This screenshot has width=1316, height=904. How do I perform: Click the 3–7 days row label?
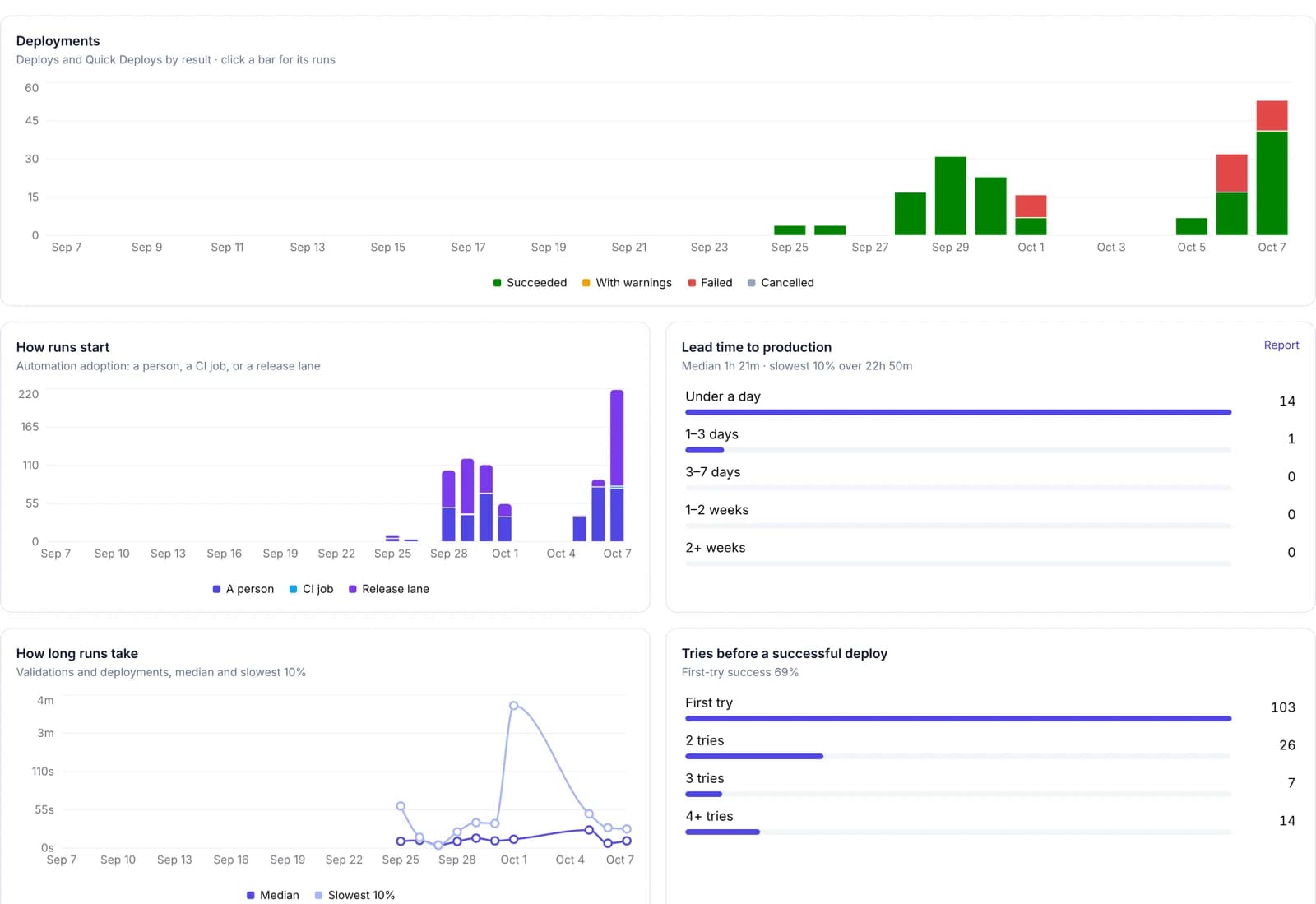(x=713, y=472)
